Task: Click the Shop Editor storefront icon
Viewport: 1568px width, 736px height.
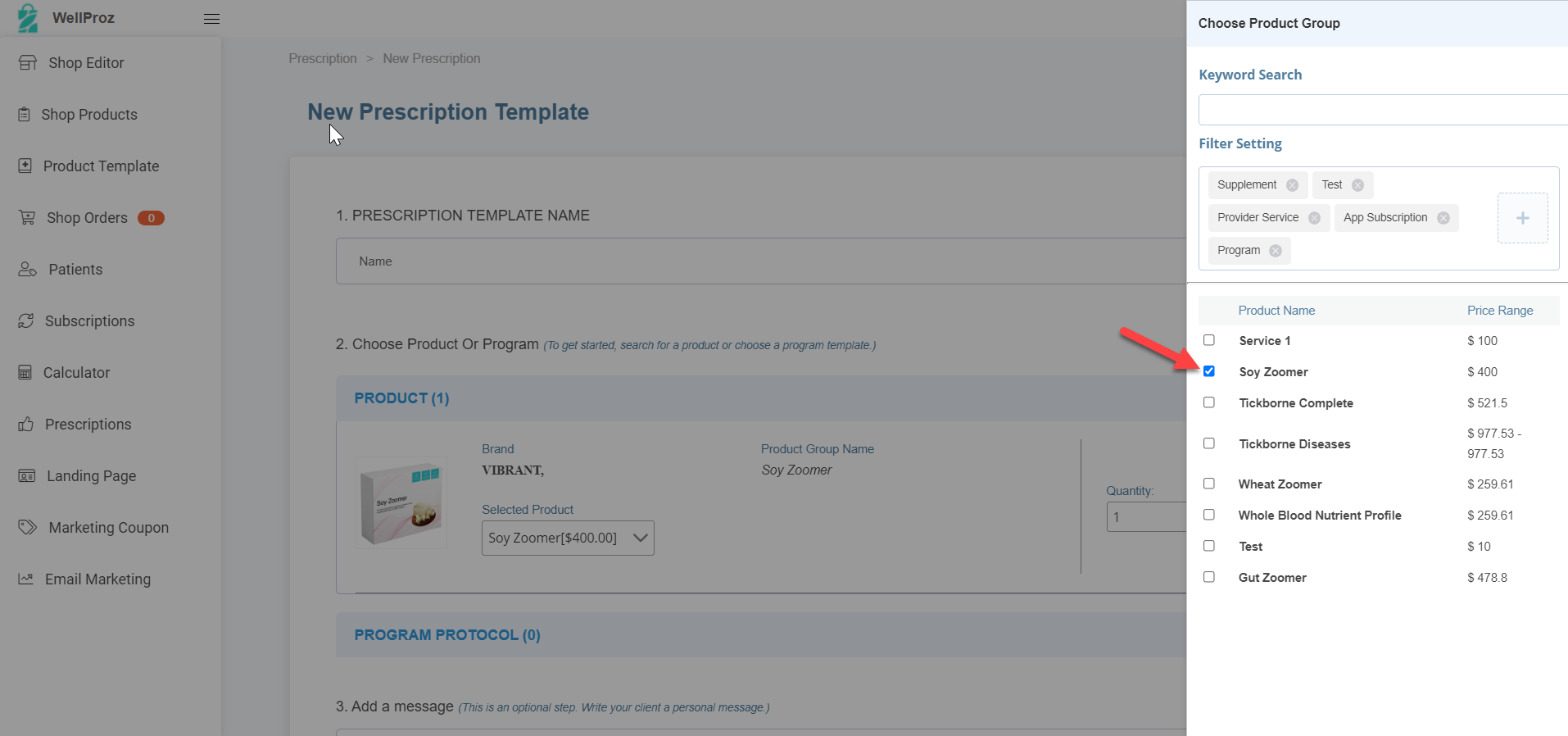Action: tap(28, 62)
